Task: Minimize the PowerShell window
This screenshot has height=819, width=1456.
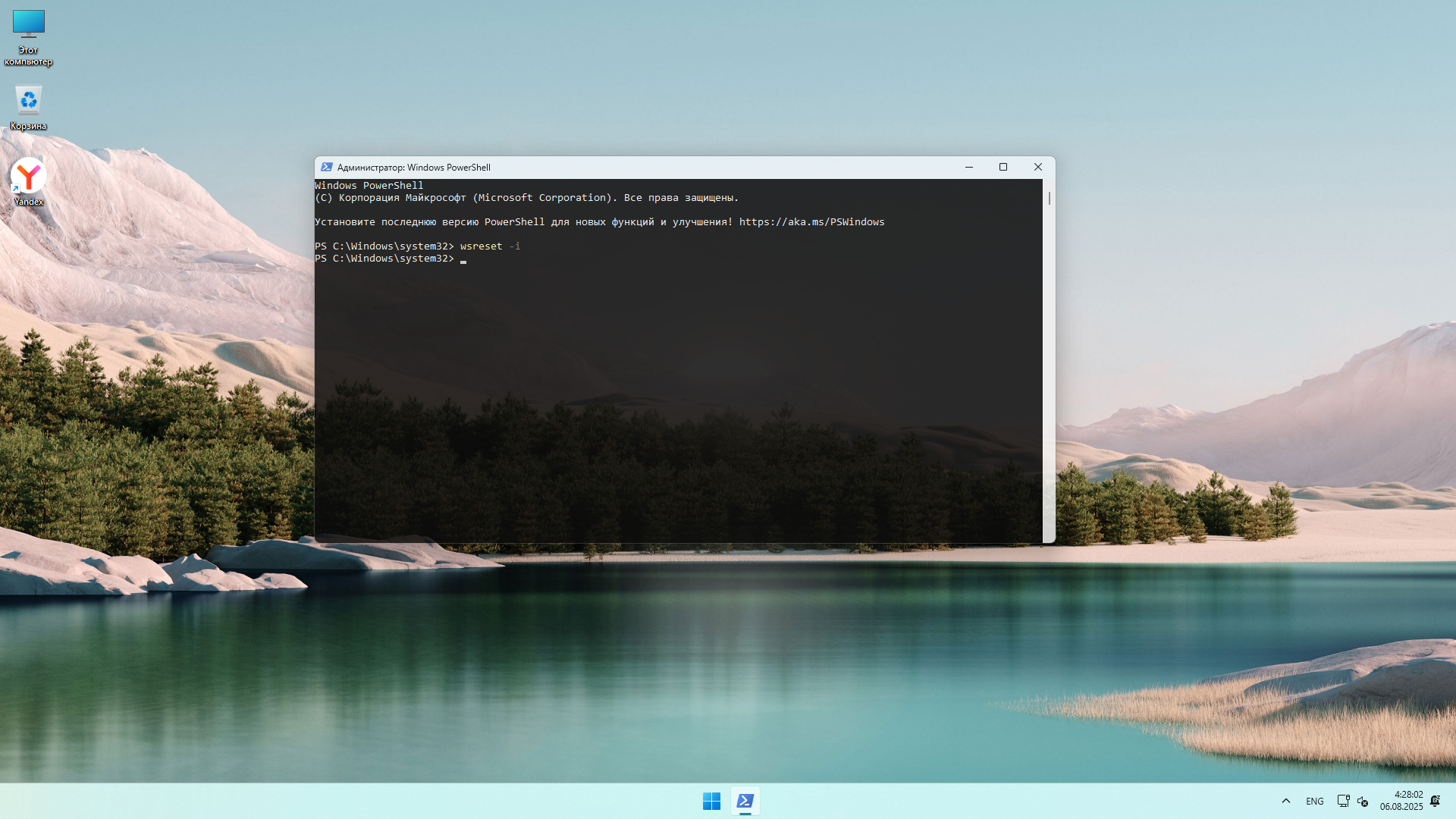Action: [x=969, y=168]
